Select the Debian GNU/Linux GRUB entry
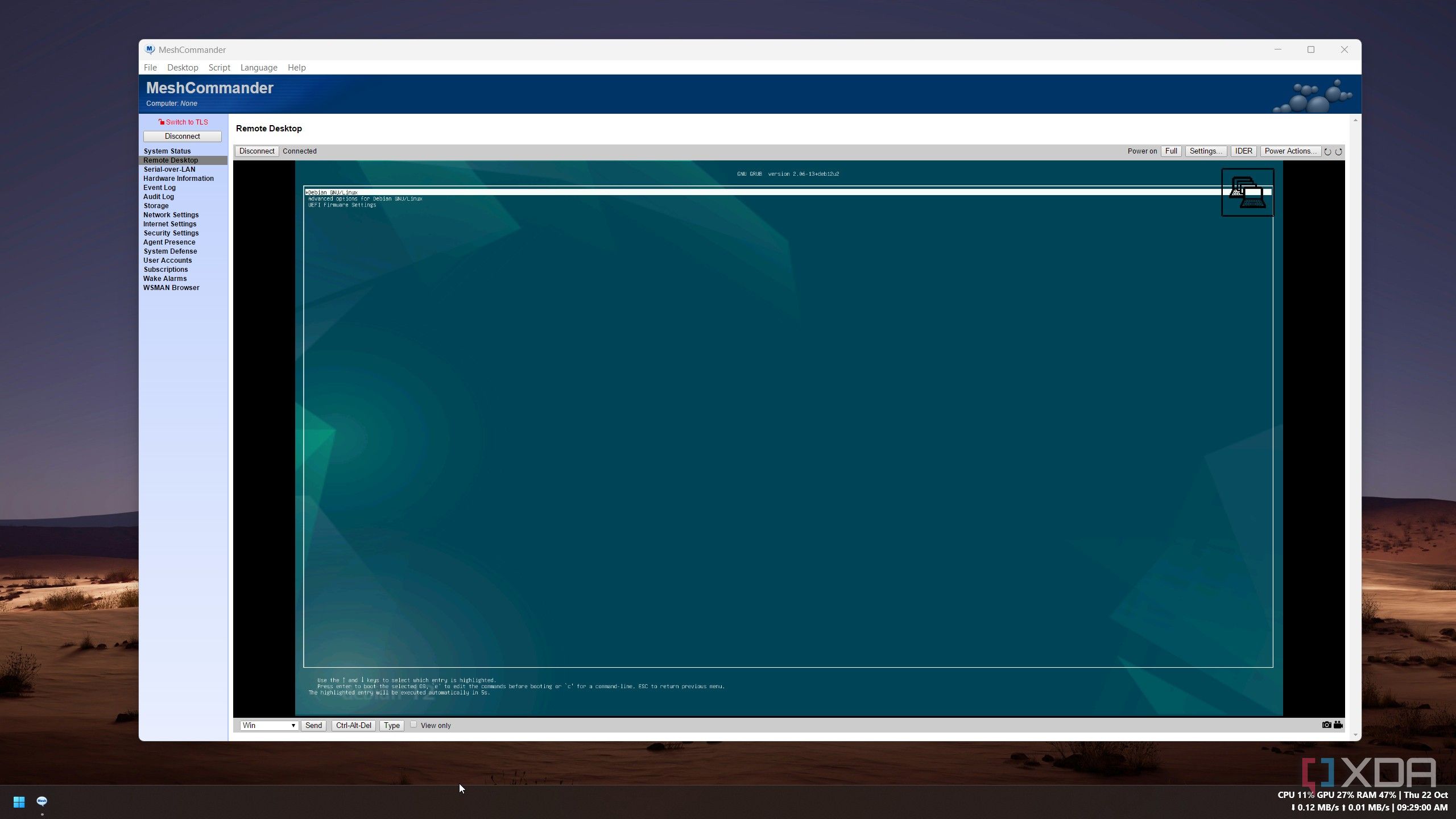 [788, 192]
